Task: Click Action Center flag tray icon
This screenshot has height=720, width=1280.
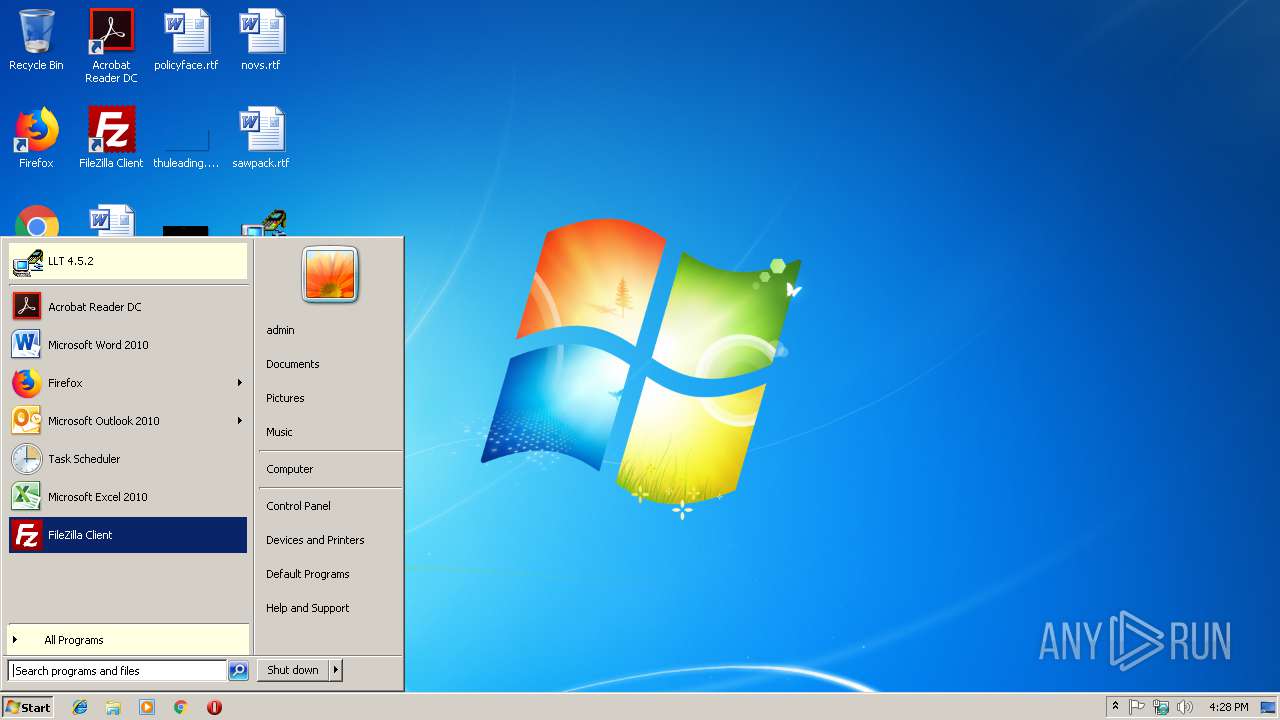Action: tap(1137, 707)
